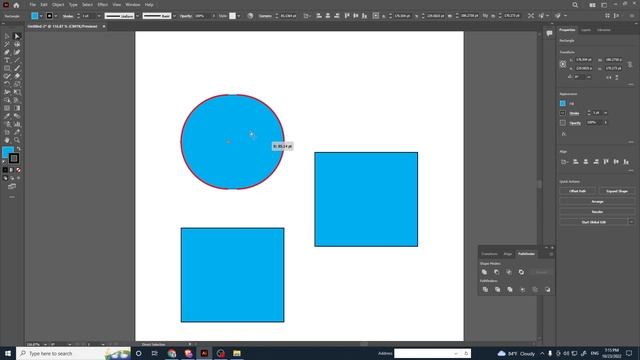Screen dimensions: 640x360
Task: Select the Eyedropper tool
Action: point(7,116)
